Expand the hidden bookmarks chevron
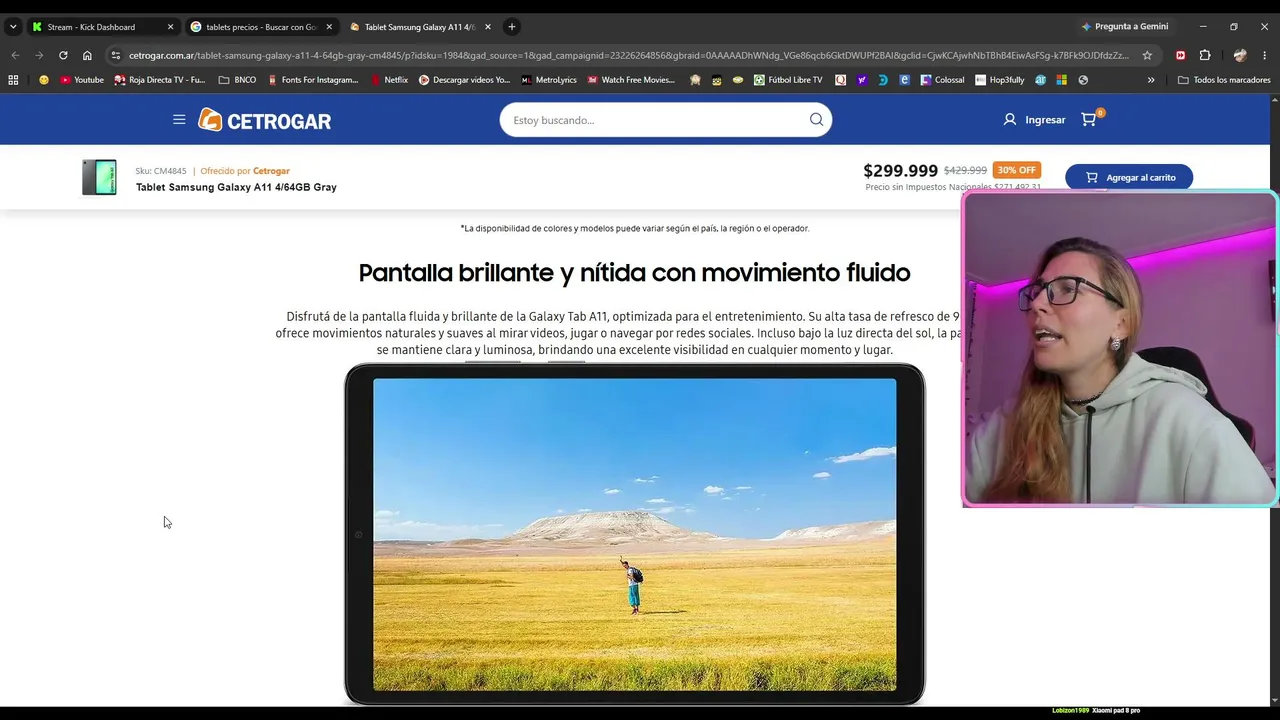This screenshot has height=720, width=1280. [1151, 80]
